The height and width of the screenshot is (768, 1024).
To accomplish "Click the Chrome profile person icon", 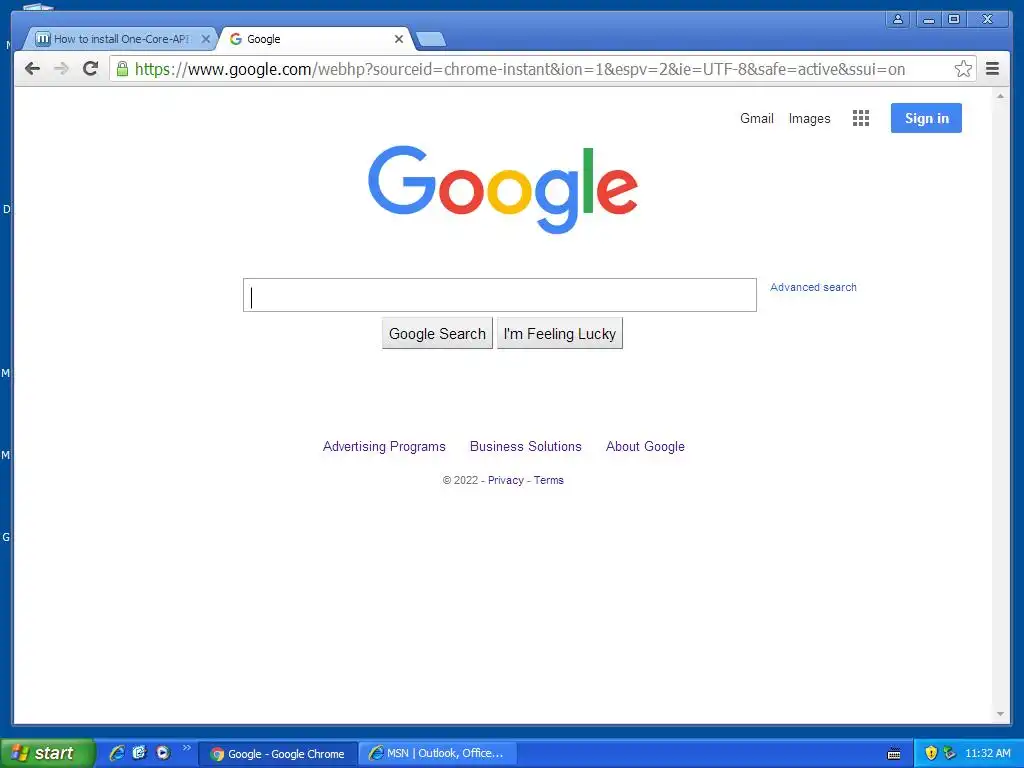I will pyautogui.click(x=898, y=19).
